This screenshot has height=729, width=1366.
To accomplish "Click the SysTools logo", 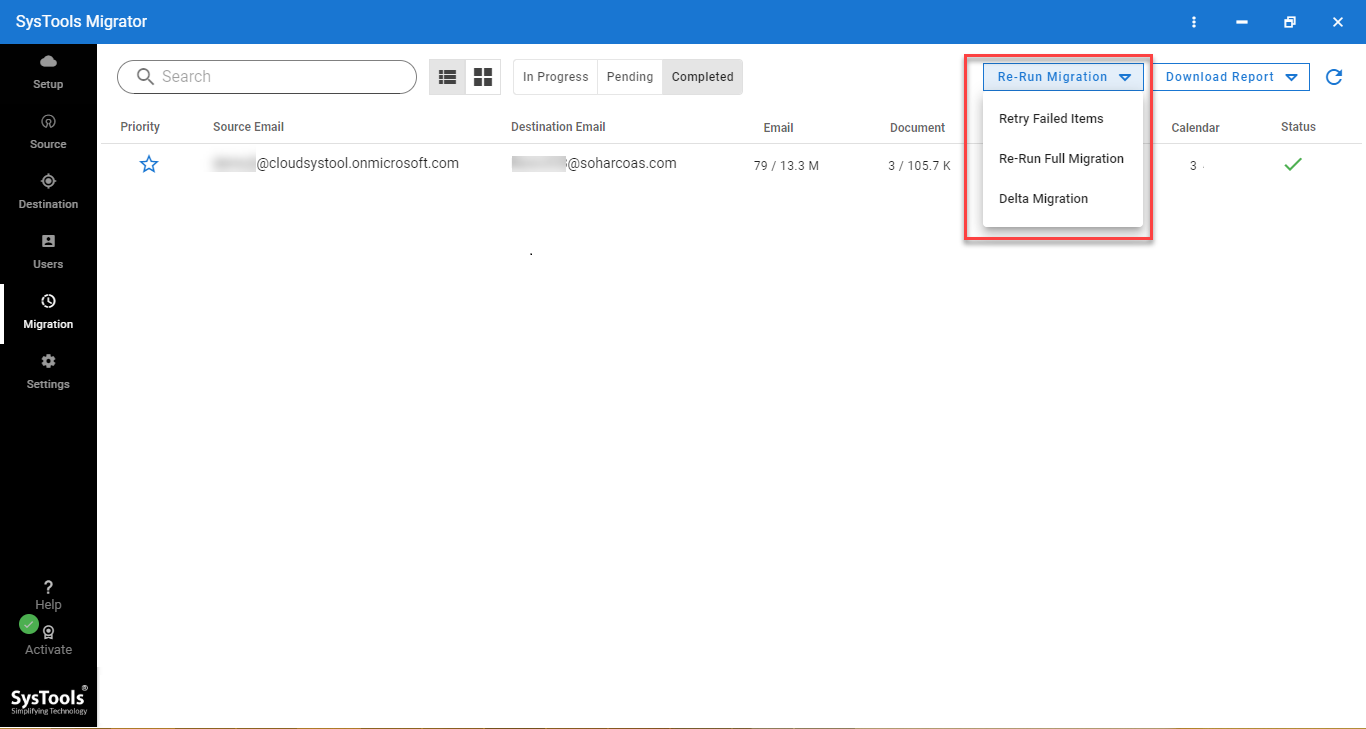I will (49, 700).
